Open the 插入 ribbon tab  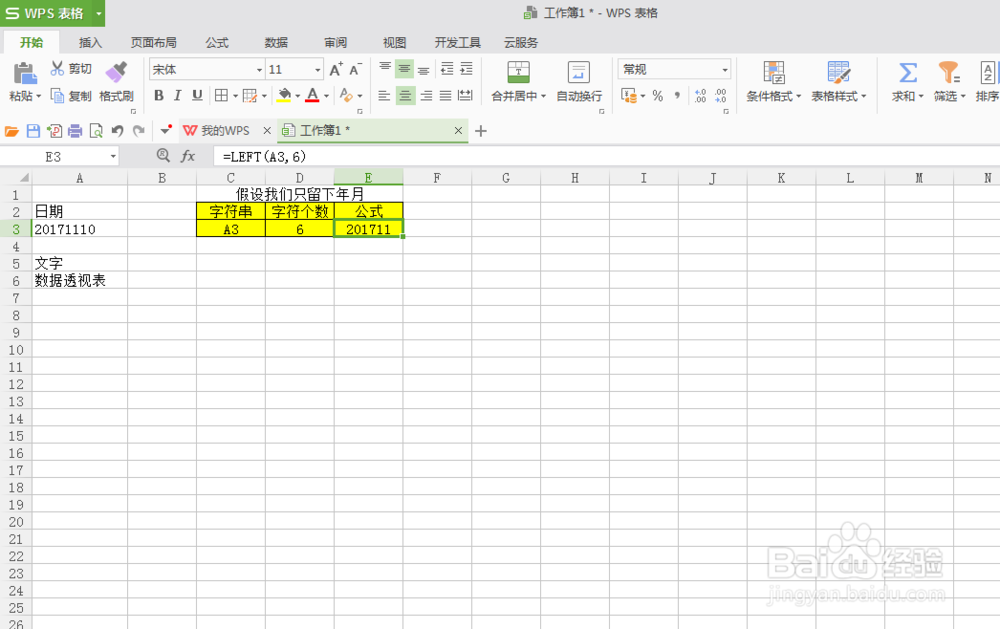coord(90,43)
